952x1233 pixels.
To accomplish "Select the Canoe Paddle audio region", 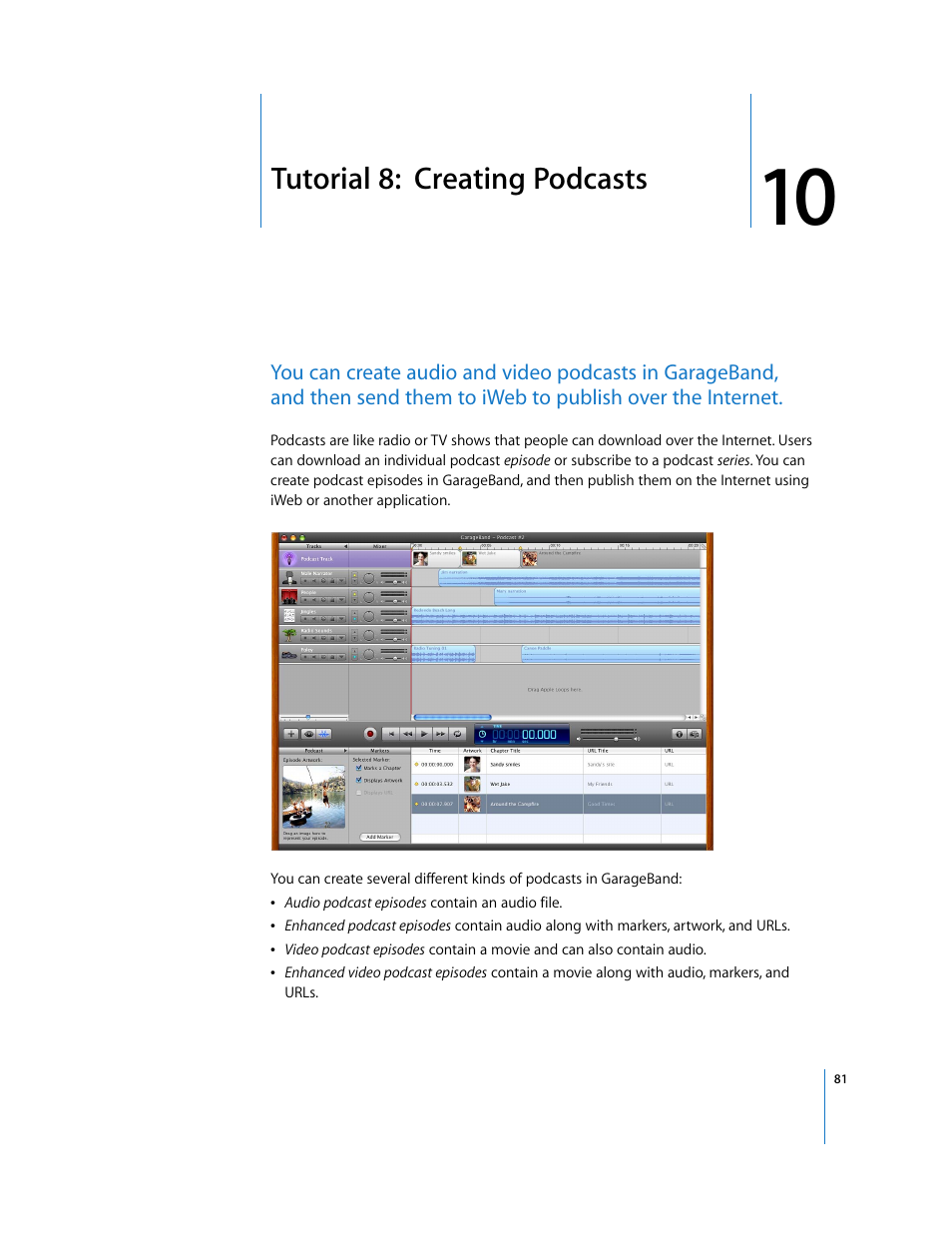I will (x=611, y=654).
